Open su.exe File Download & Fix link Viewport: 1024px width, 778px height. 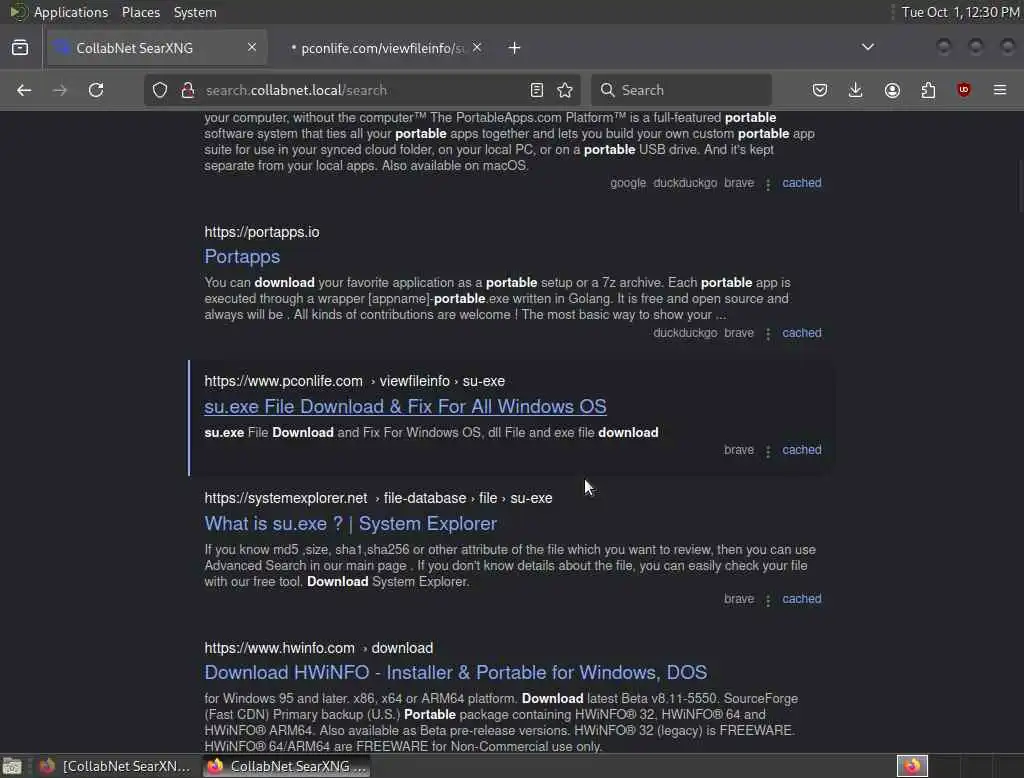[405, 406]
